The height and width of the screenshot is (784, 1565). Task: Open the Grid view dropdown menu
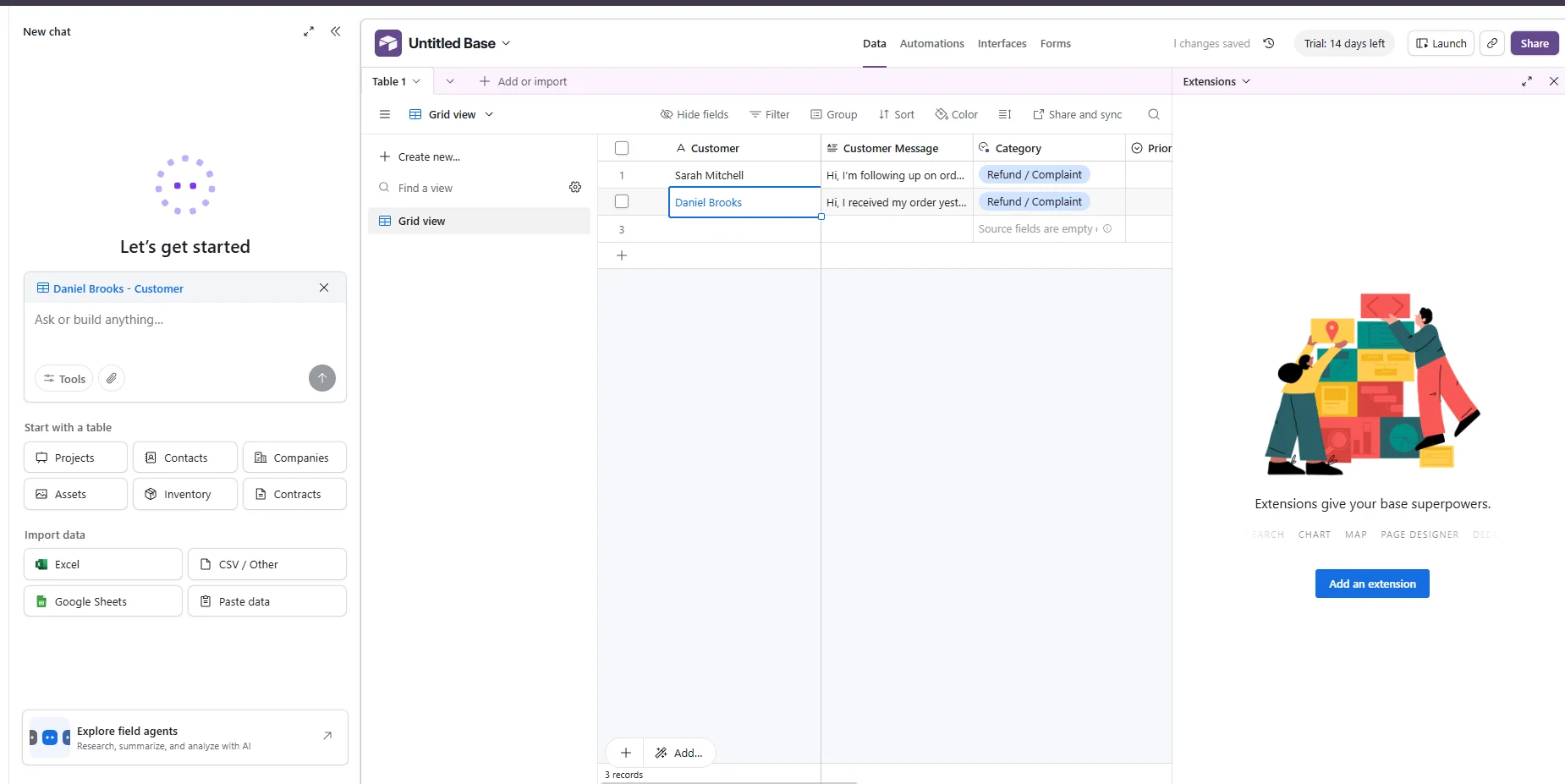pyautogui.click(x=452, y=114)
